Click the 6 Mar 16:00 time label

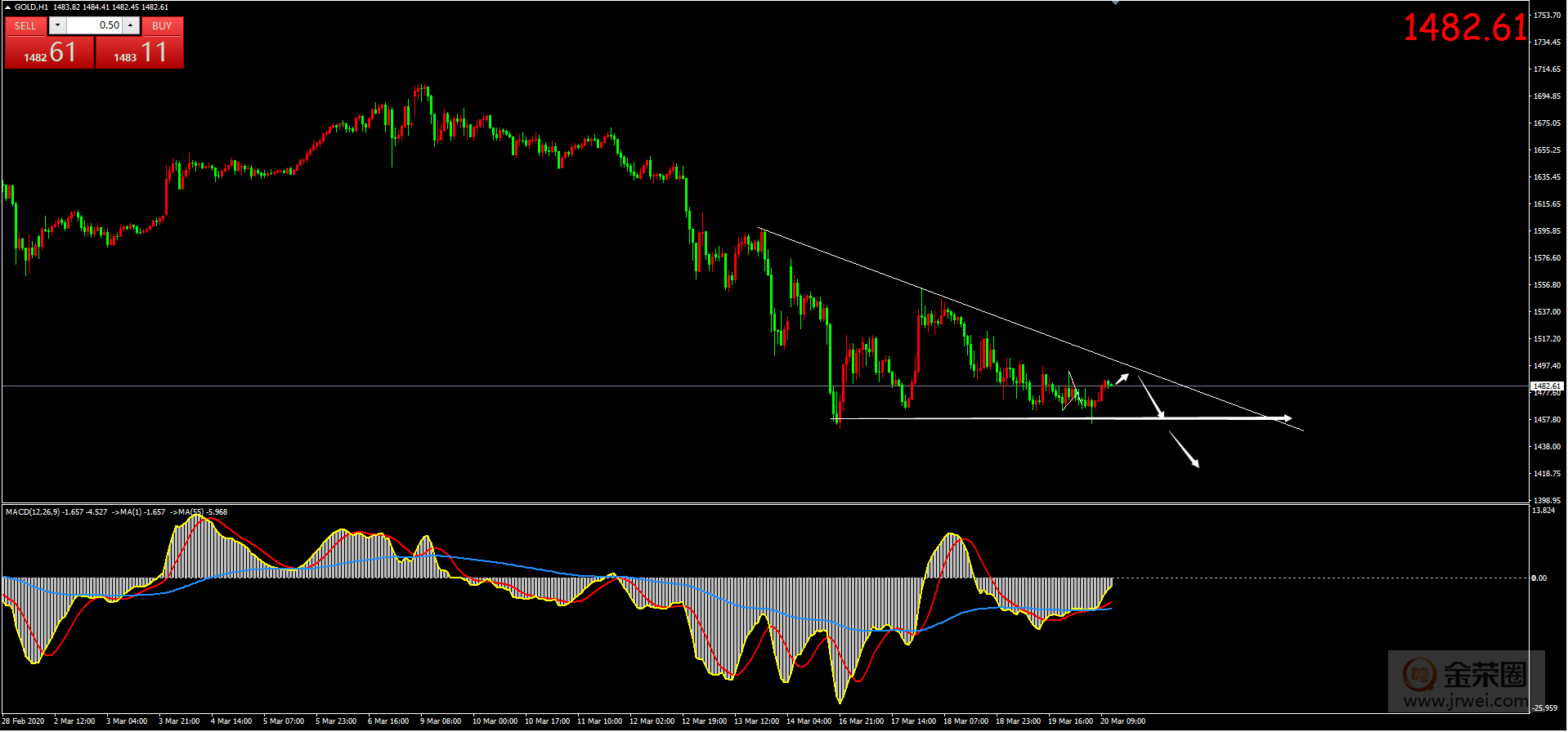[388, 721]
